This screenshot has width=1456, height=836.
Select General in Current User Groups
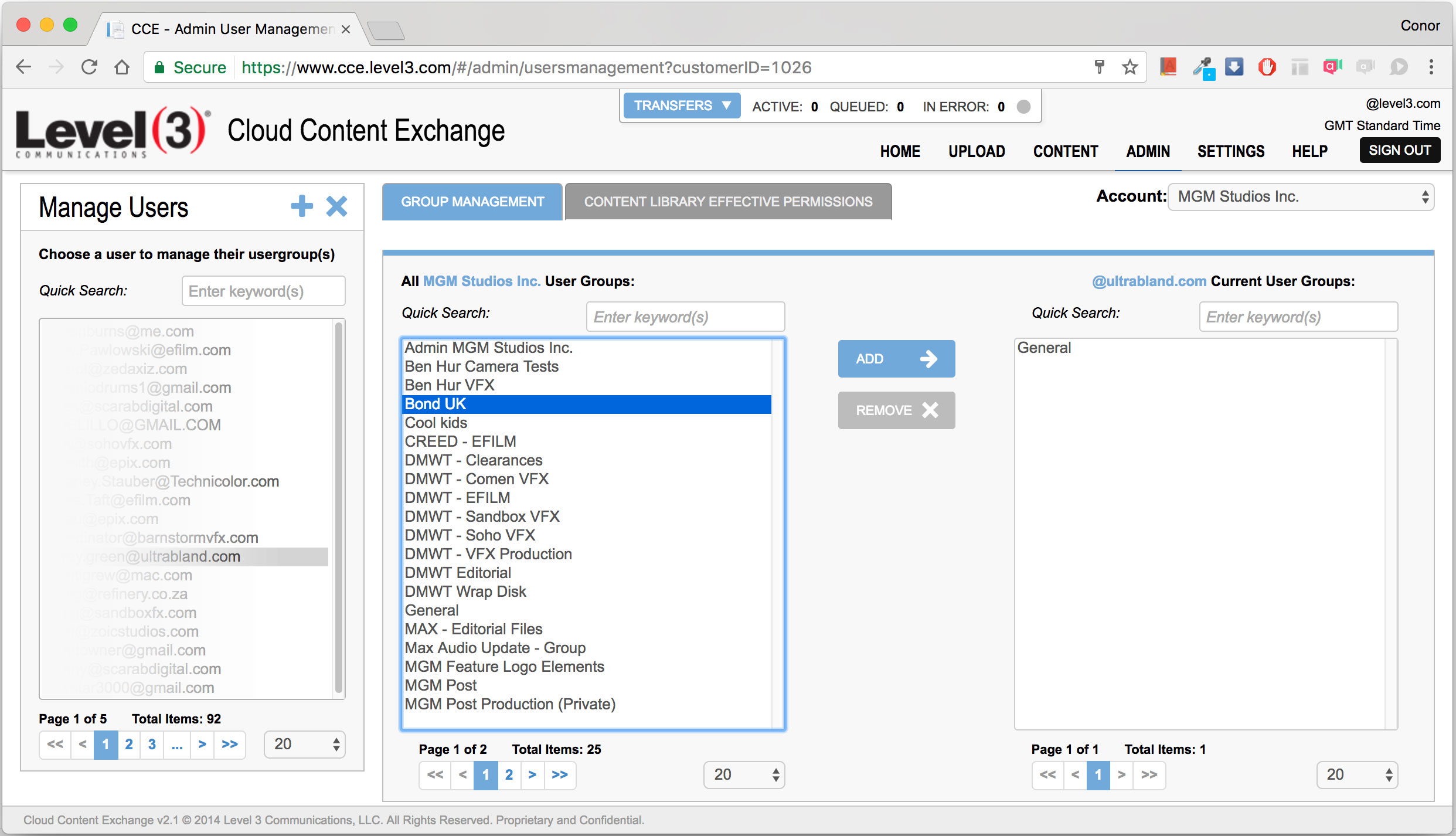1200,348
